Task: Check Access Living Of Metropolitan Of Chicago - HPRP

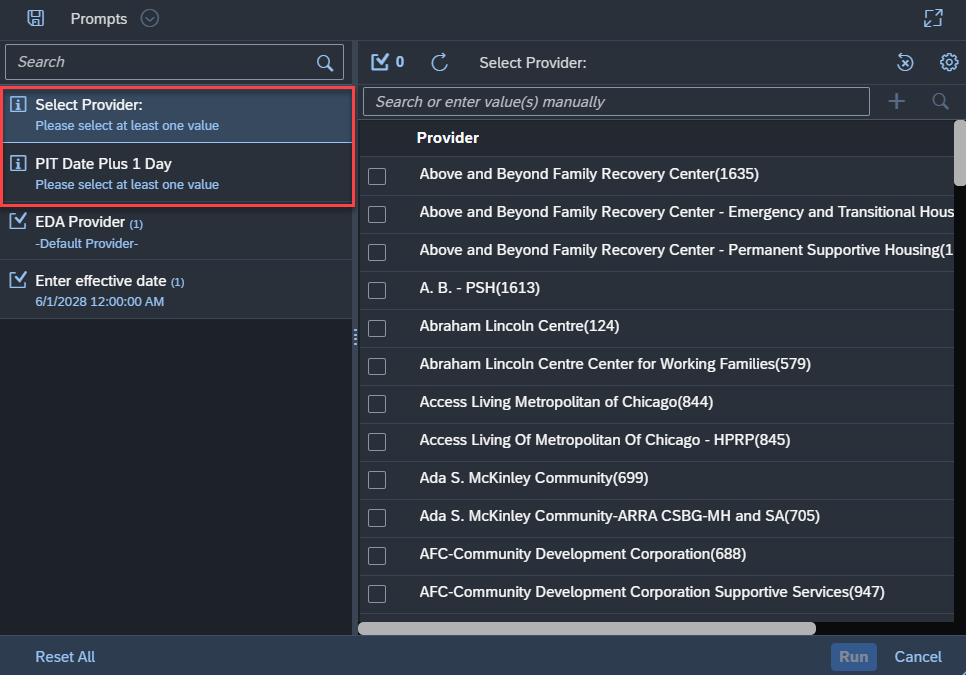Action: click(x=377, y=442)
